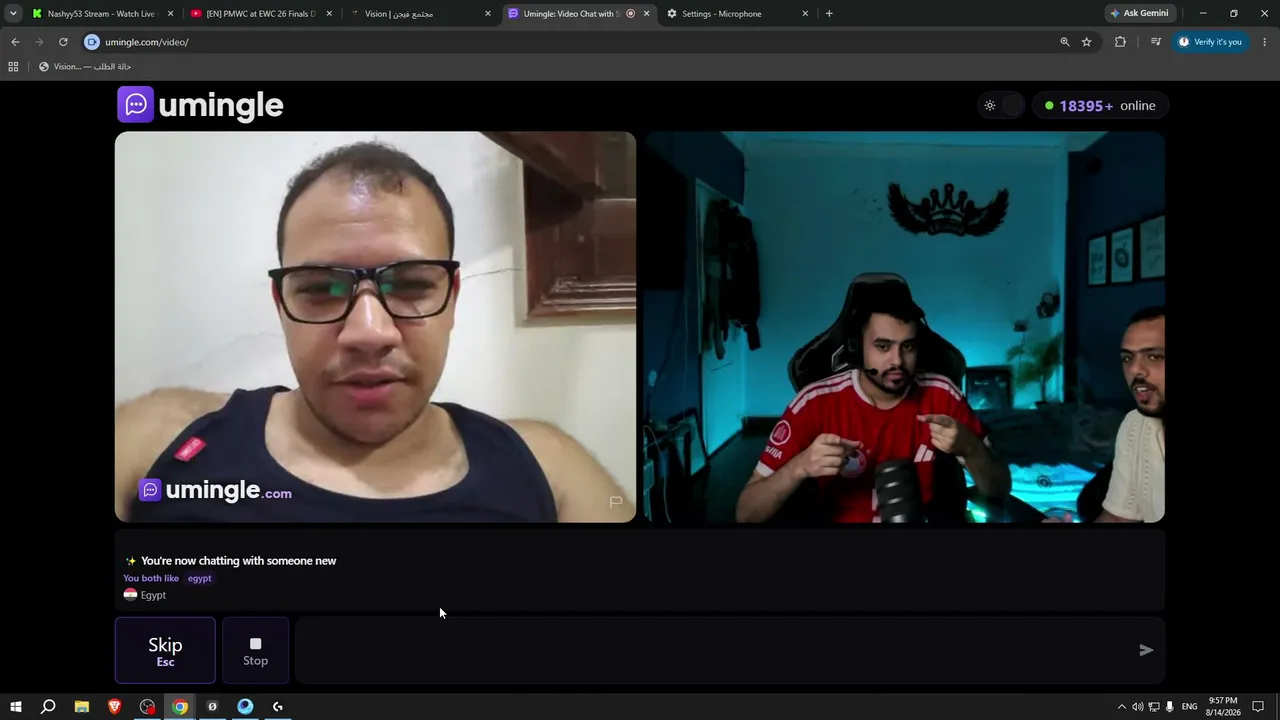The width and height of the screenshot is (1280, 720).
Task: Click the microphone icon in system tray
Action: click(1170, 707)
